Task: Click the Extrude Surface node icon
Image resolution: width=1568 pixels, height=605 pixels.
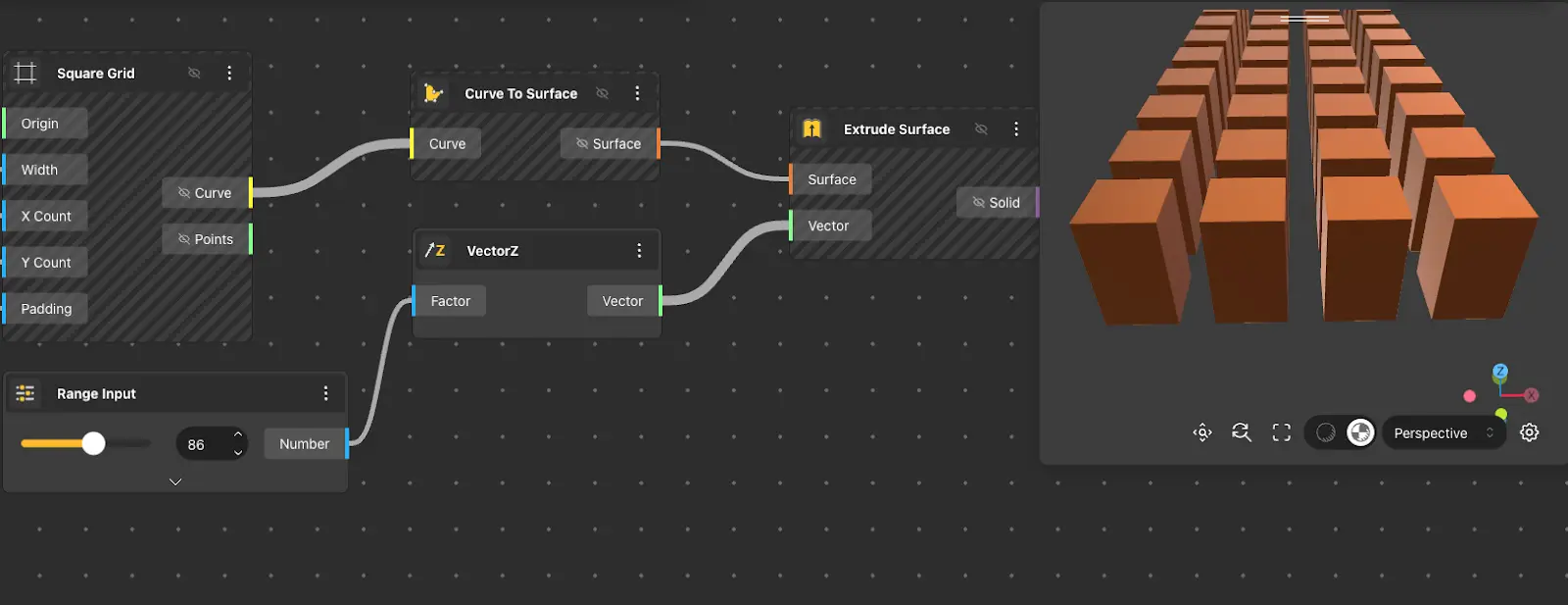Action: pyautogui.click(x=812, y=128)
